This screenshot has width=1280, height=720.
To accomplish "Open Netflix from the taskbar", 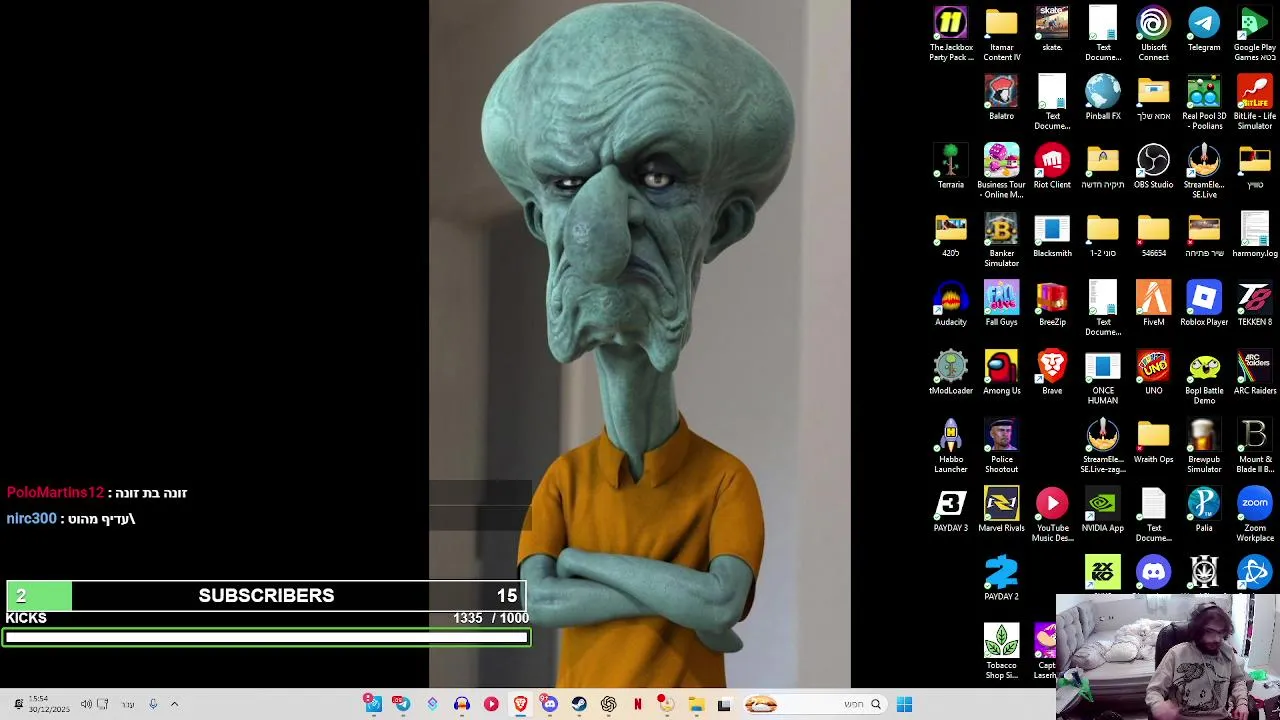I will 637,704.
